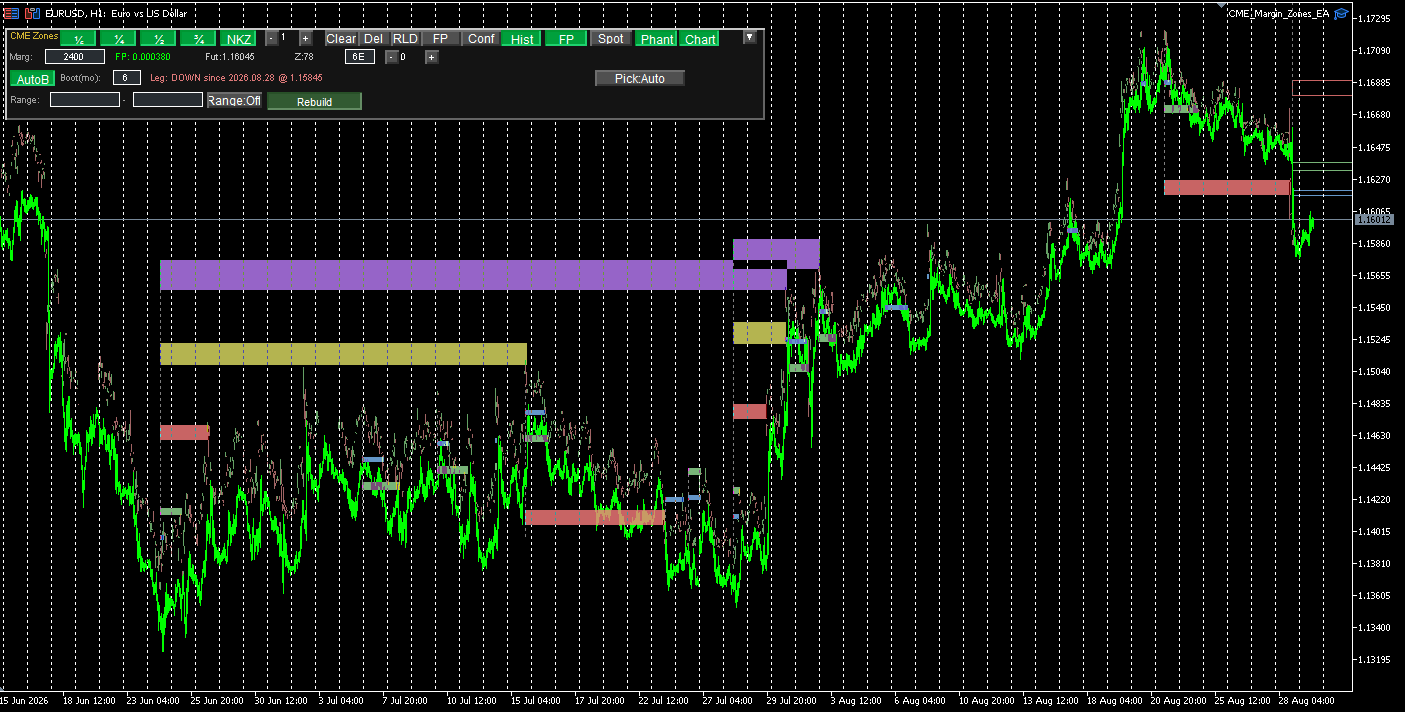Click the Del button
This screenshot has width=1405, height=712.
373,39
